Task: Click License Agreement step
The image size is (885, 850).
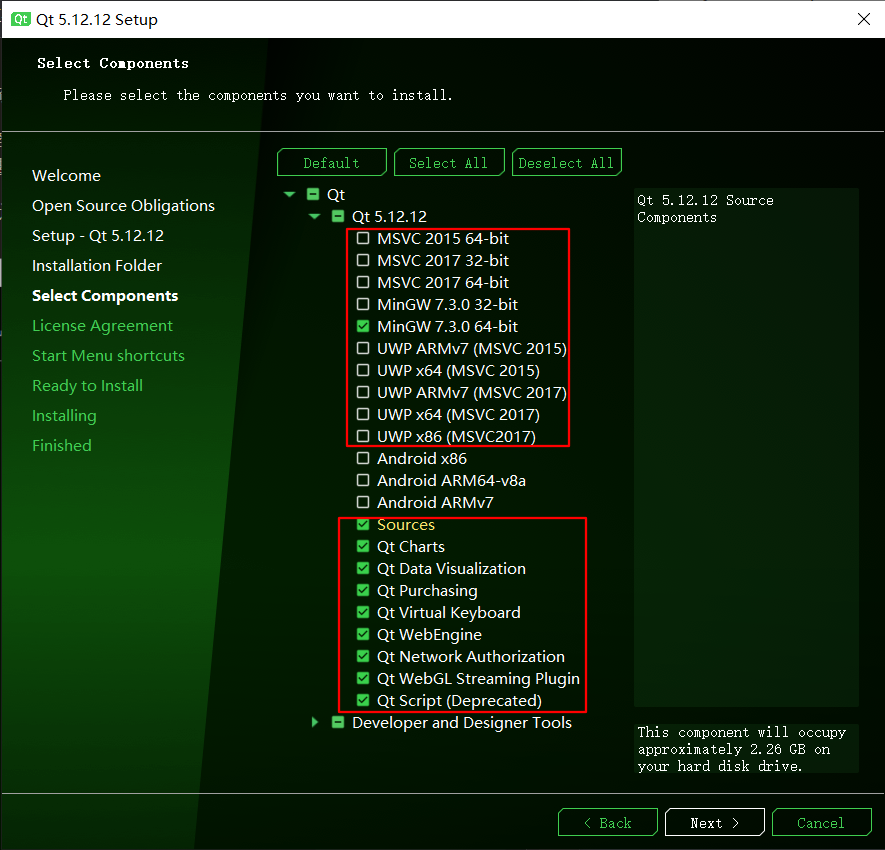Action: 102,326
